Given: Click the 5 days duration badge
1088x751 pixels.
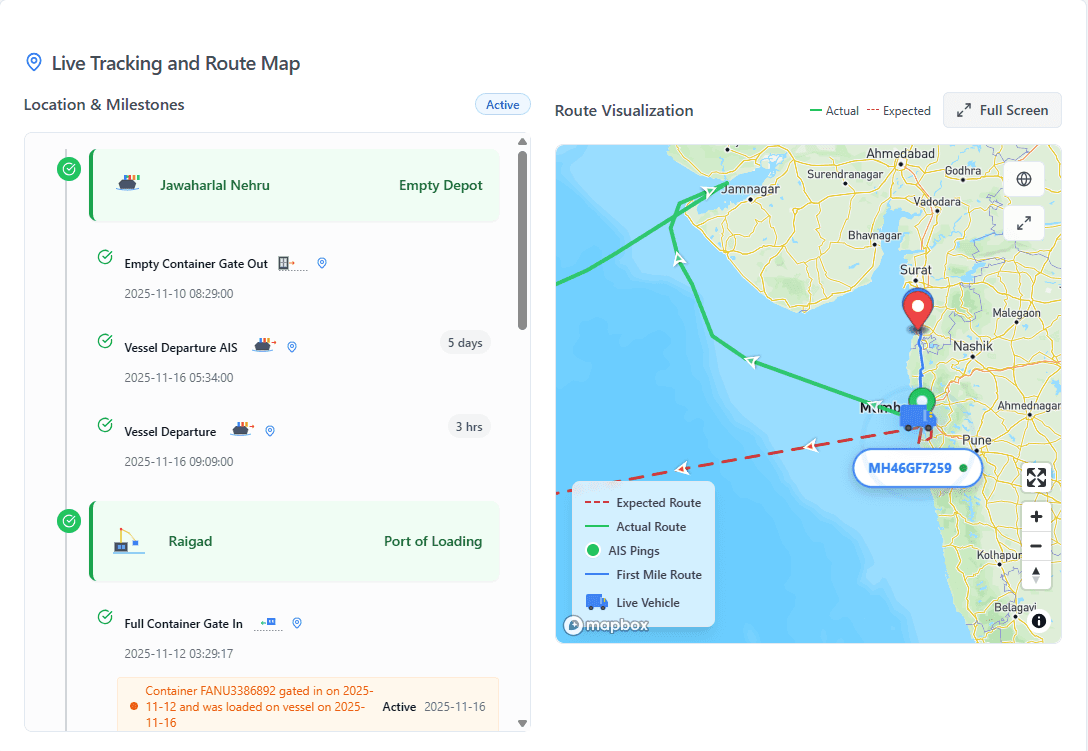Looking at the screenshot, I should (465, 343).
